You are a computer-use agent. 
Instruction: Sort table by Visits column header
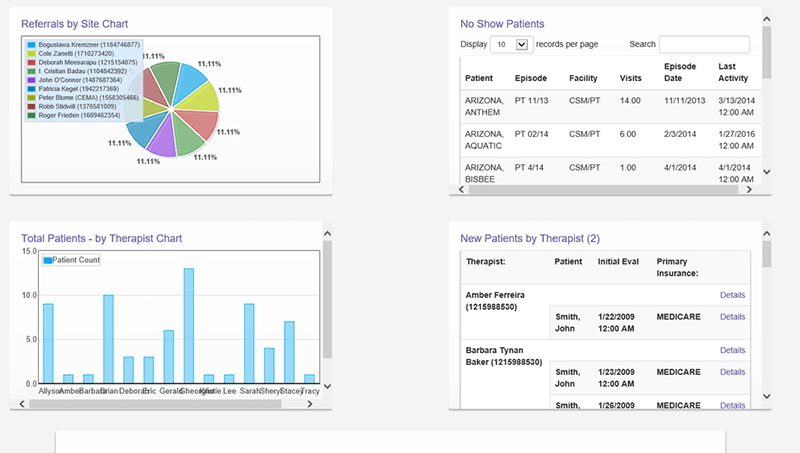click(630, 78)
